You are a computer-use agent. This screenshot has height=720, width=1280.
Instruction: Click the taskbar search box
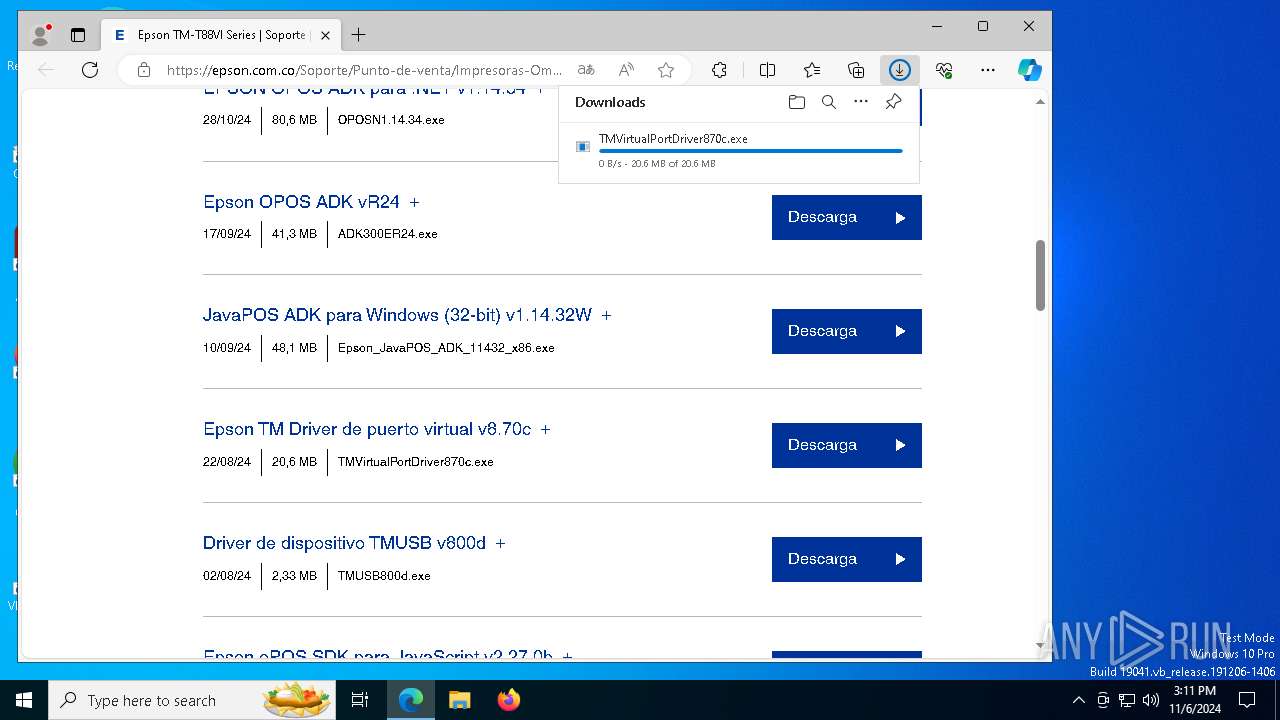(193, 700)
